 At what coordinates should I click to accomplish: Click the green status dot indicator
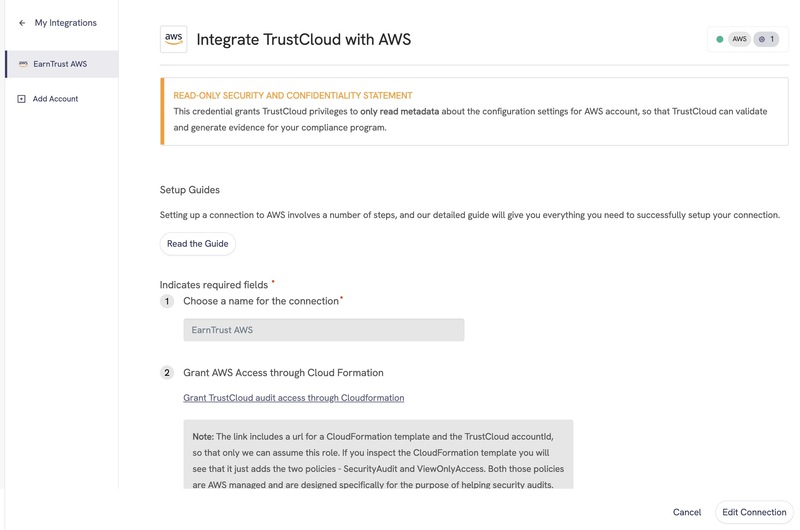coord(719,39)
